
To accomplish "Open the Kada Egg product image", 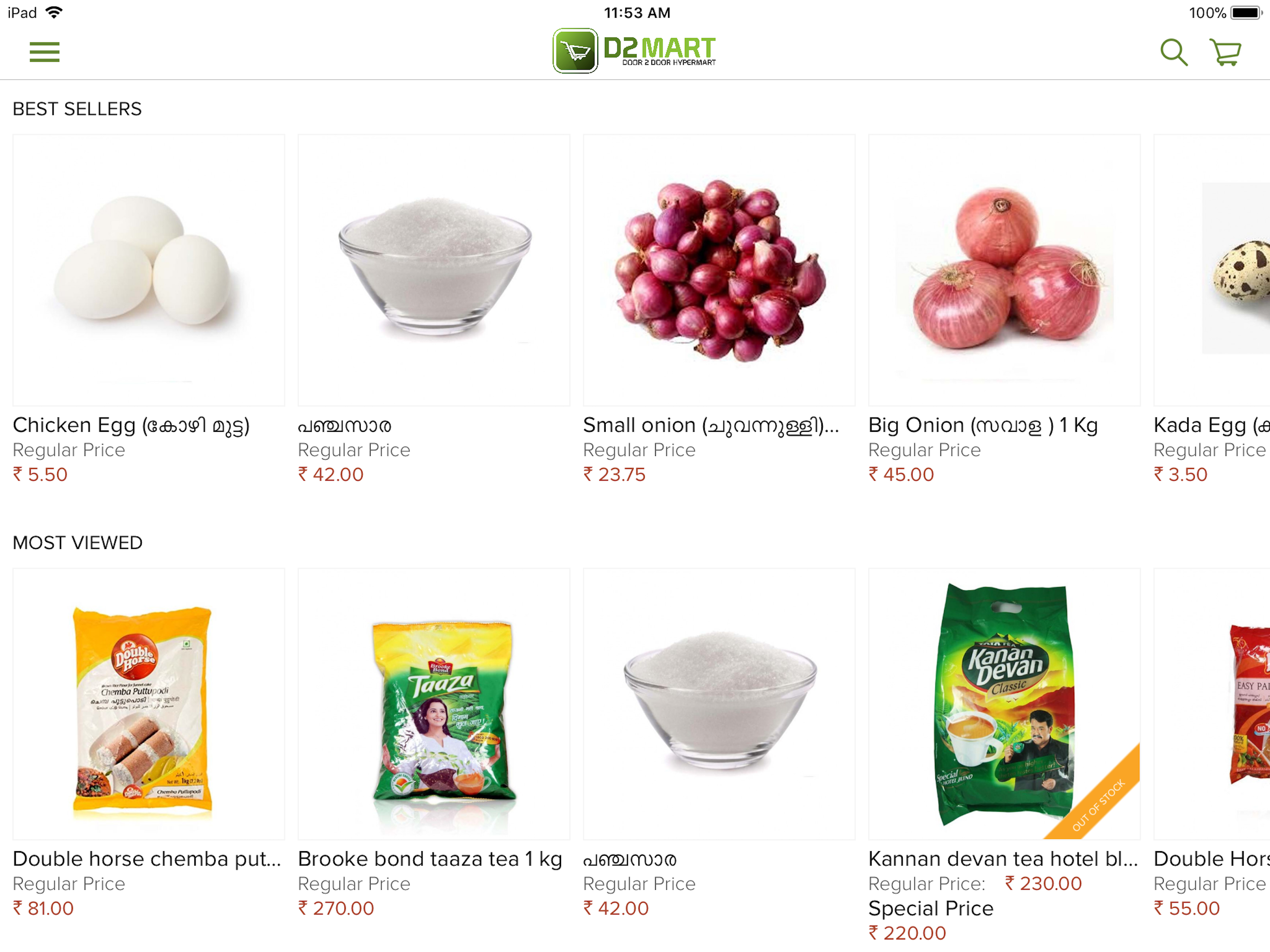I will coord(1212,271).
